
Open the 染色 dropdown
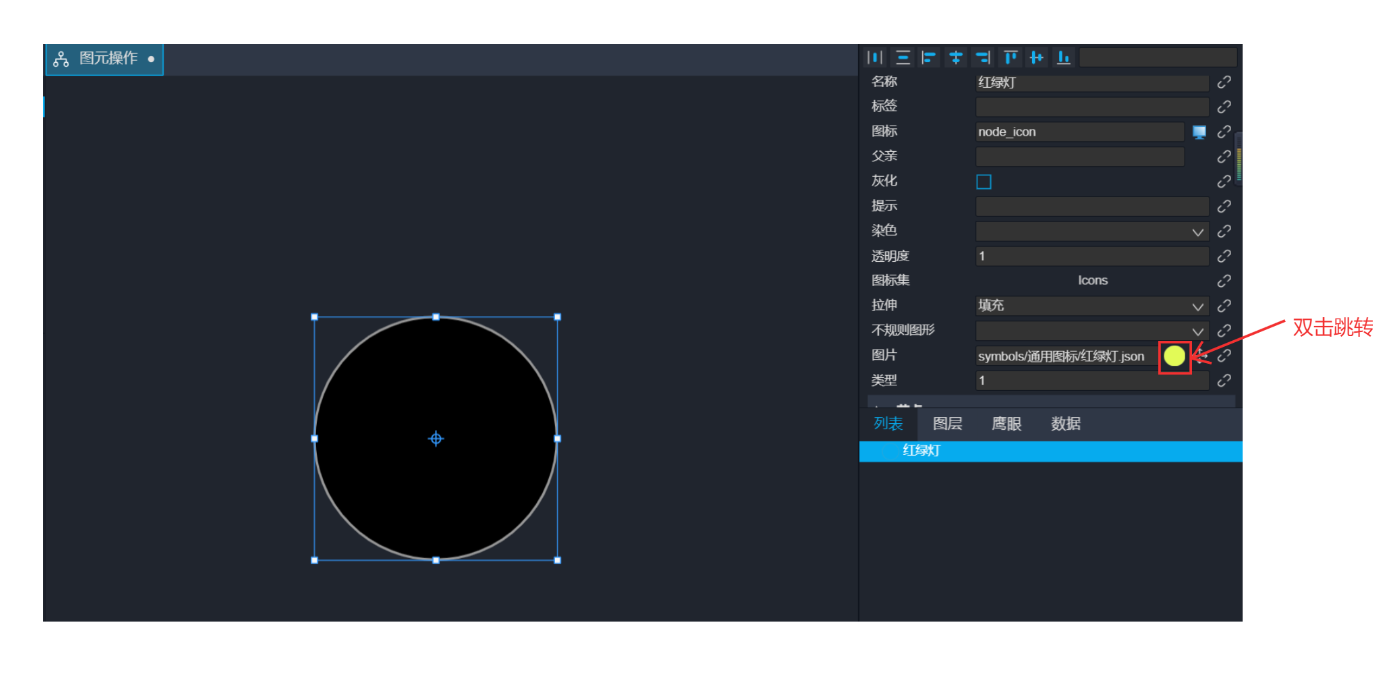(x=1092, y=231)
